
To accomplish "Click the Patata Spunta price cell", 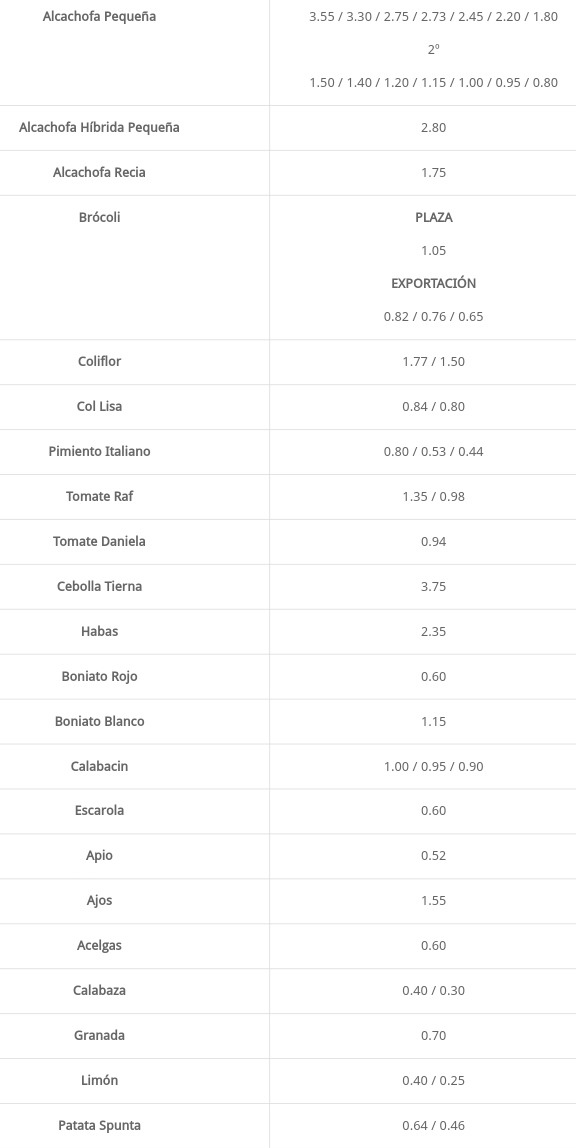I will [x=433, y=1125].
